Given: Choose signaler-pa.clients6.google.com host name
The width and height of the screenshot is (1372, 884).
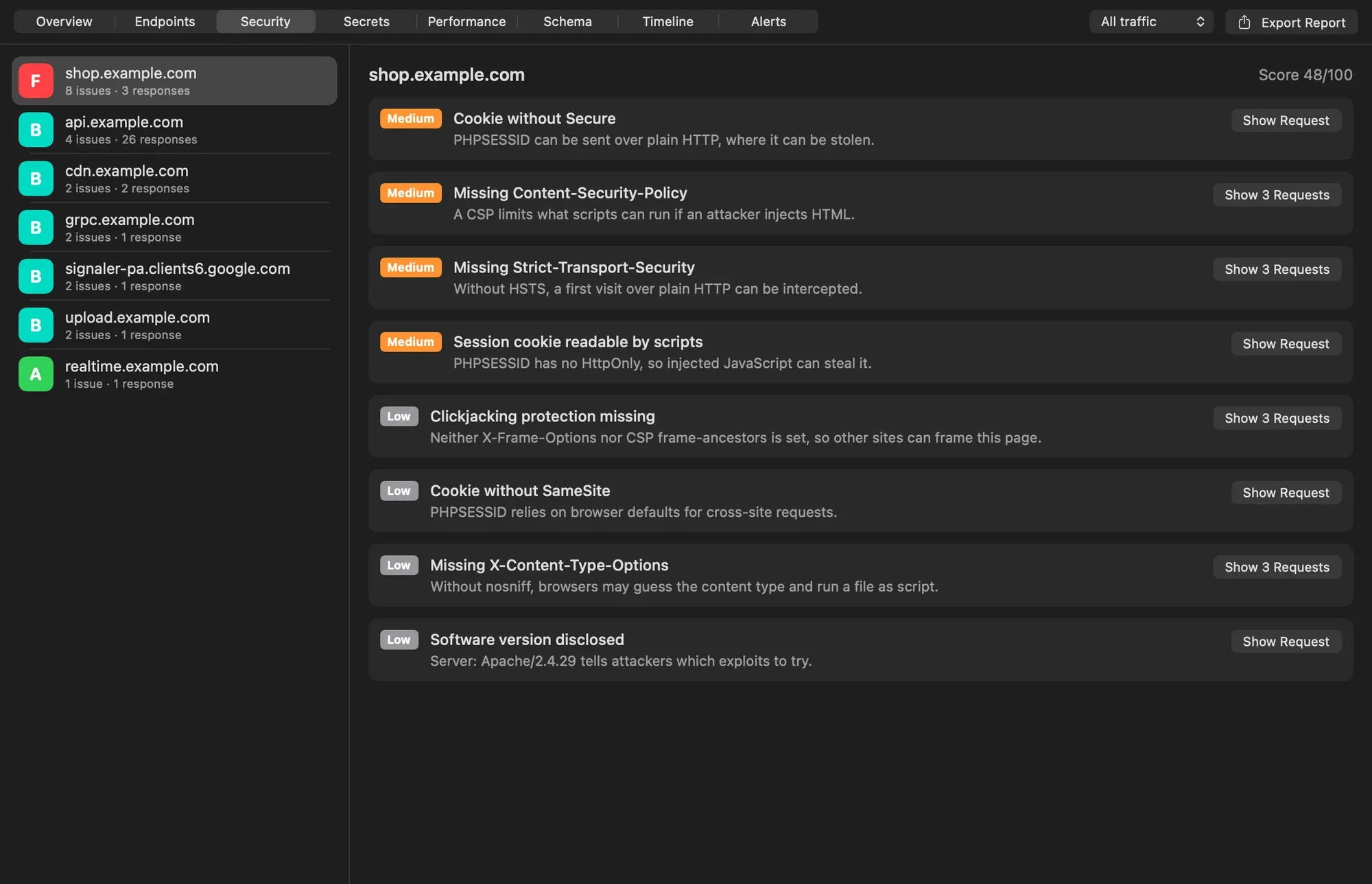Looking at the screenshot, I should (178, 268).
